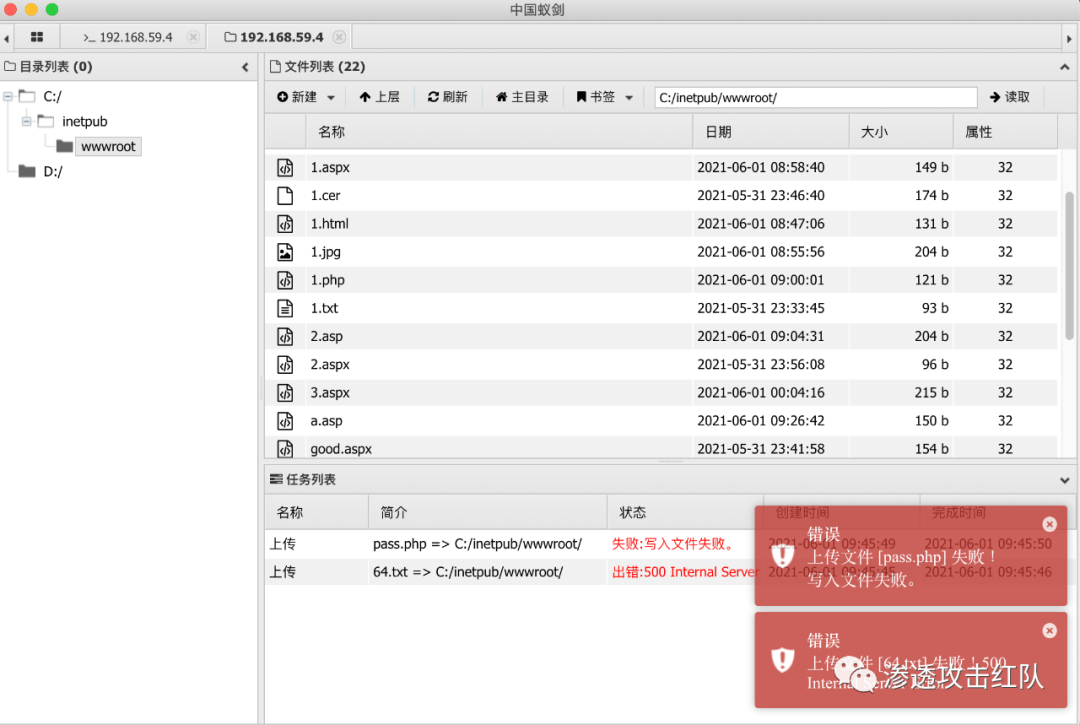Open the Bookmarks (书签) dropdown arrow
Image resolution: width=1080 pixels, height=725 pixels.
629,98
